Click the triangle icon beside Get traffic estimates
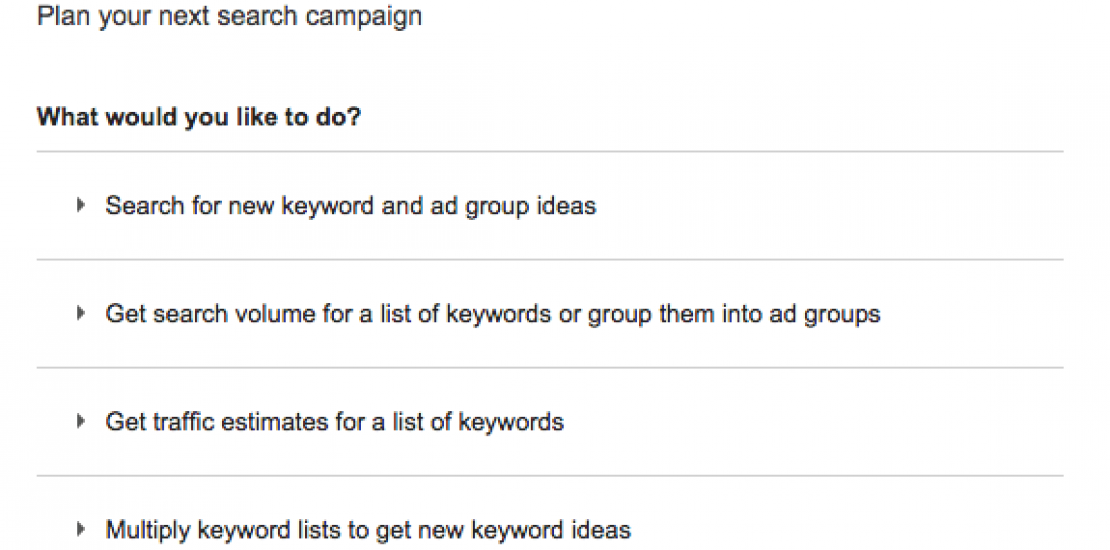The height and width of the screenshot is (550, 1110). point(81,422)
